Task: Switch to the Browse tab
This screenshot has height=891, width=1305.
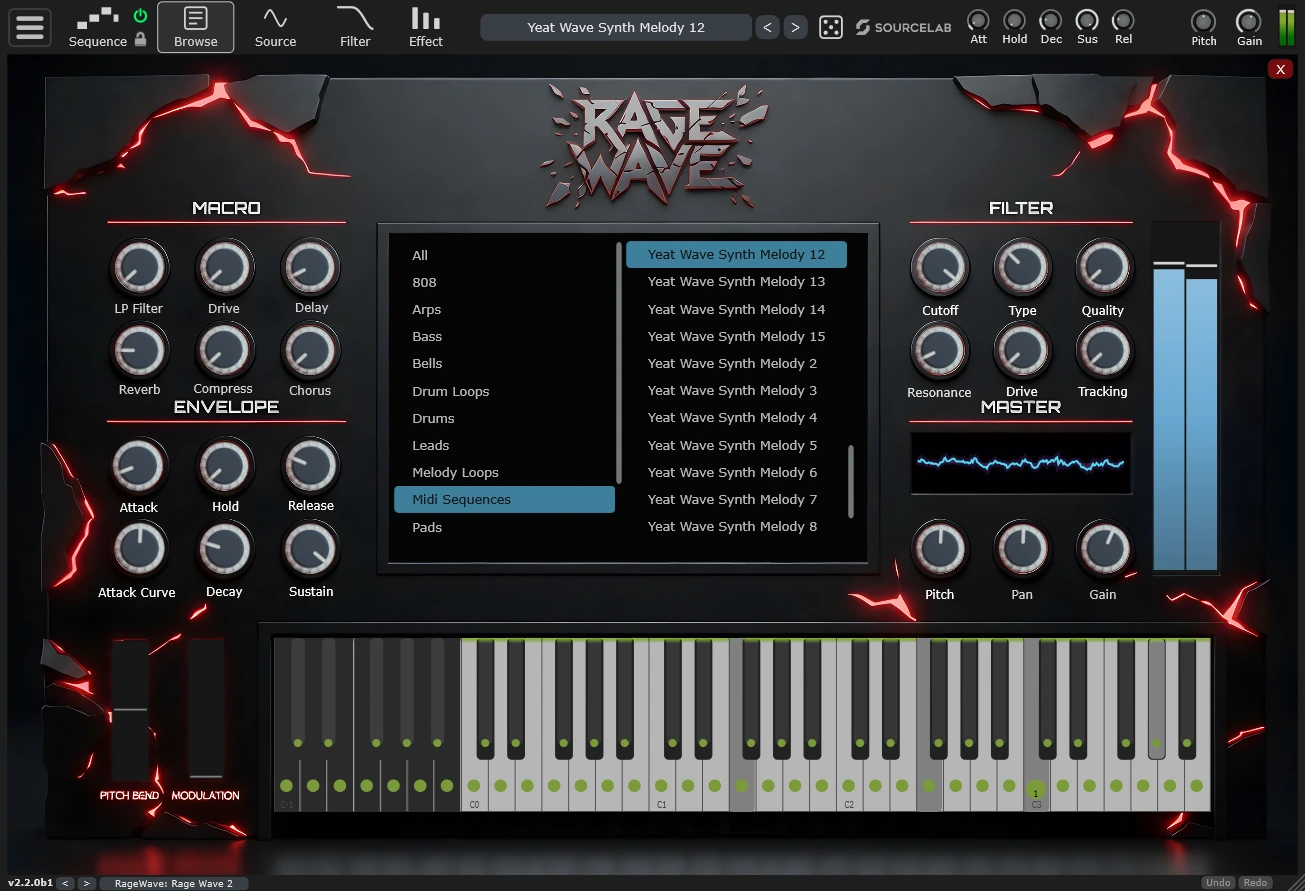Action: 195,27
